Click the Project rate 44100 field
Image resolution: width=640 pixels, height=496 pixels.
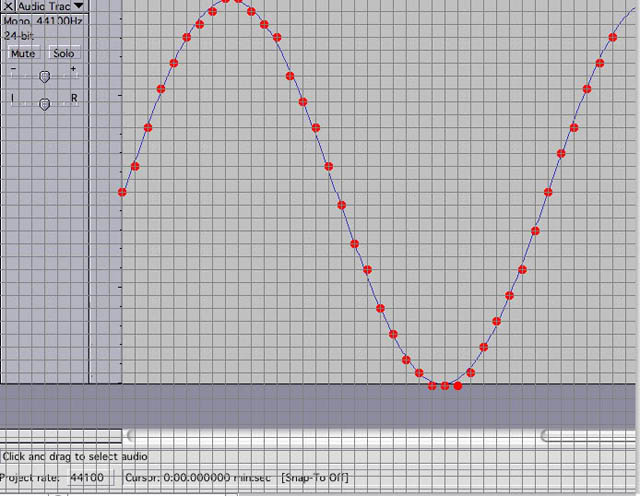pyautogui.click(x=88, y=478)
